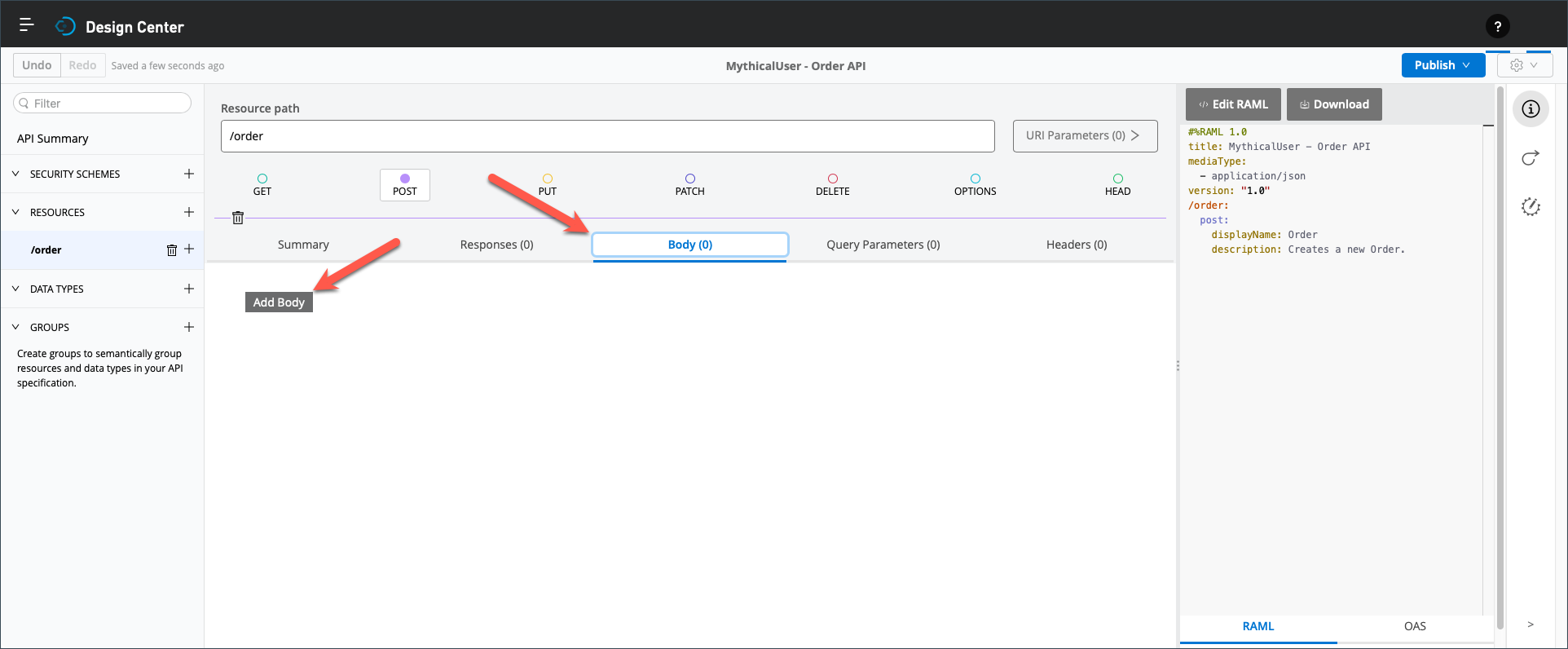Click the Design Center logo icon

tap(65, 27)
